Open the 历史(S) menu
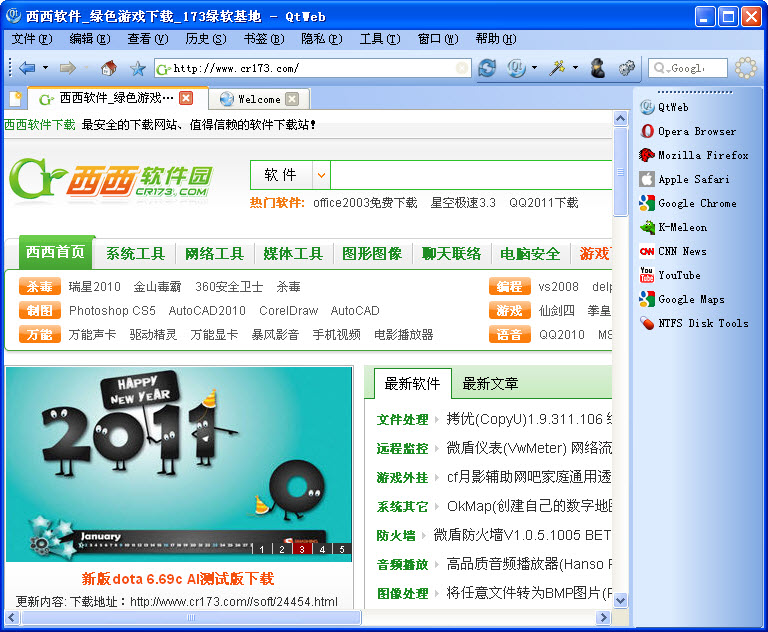This screenshot has width=768, height=632. [x=206, y=39]
